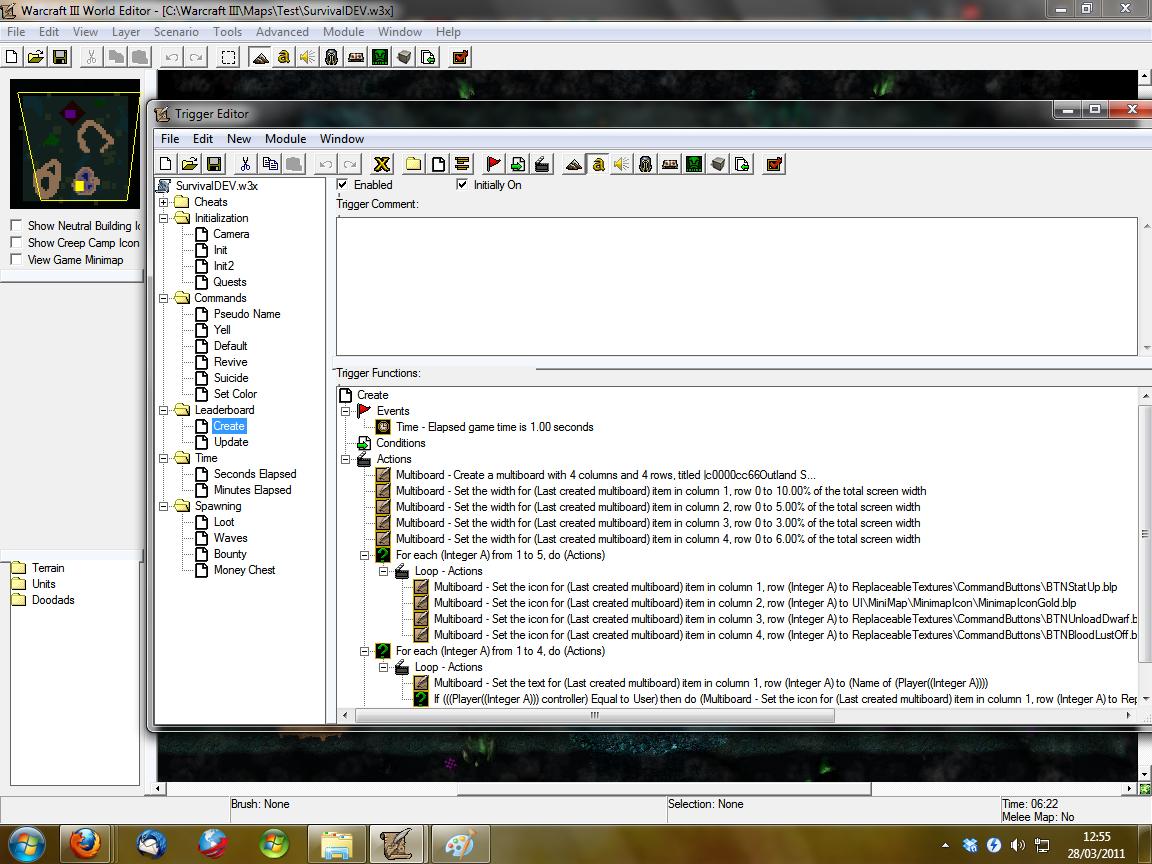
Task: Collapse the For each Integer A 1 to 4 loop
Action: pos(364,651)
